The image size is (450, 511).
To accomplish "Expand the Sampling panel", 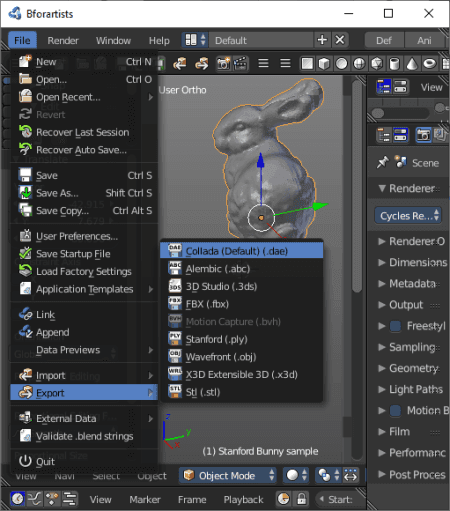I will 382,347.
